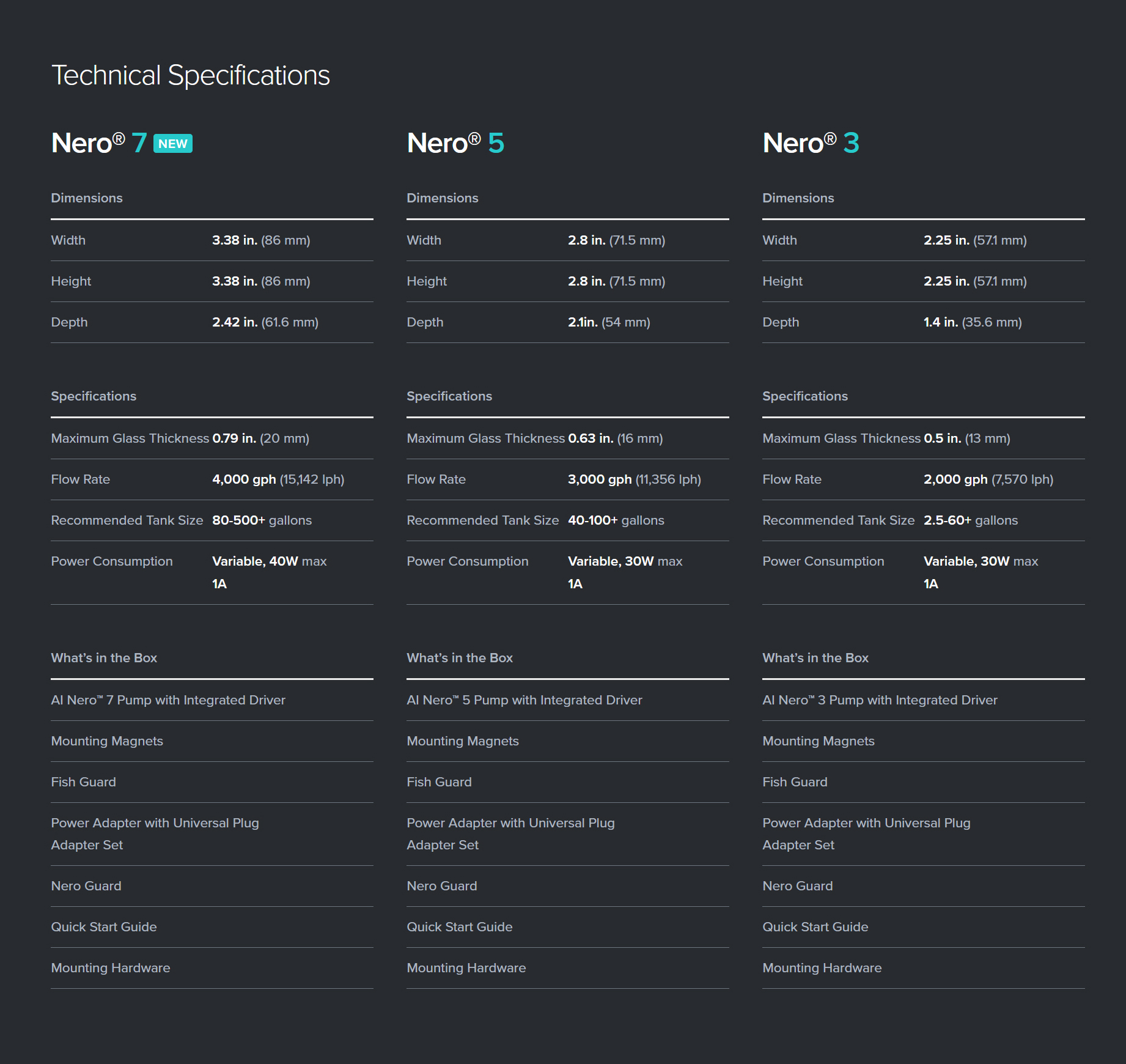Select glass thickness 0.79 in. (20 mm)
Screen dimensions: 1126x1064
click(261, 438)
